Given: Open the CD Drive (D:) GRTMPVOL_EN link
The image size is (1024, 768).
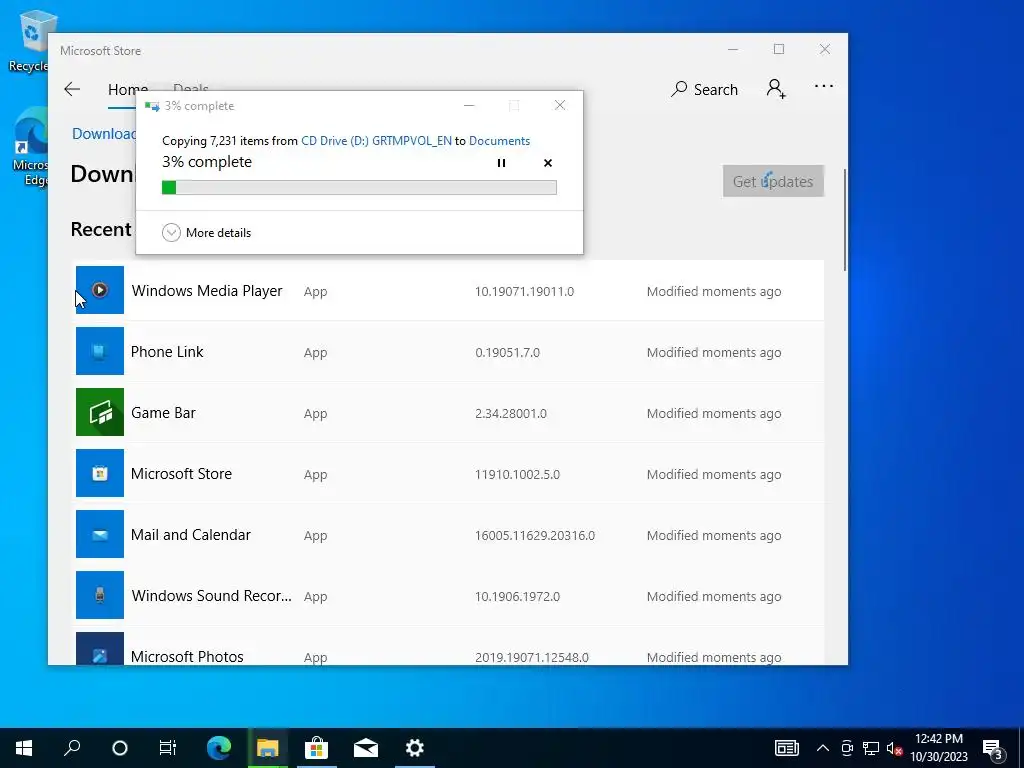Looking at the screenshot, I should [376, 141].
